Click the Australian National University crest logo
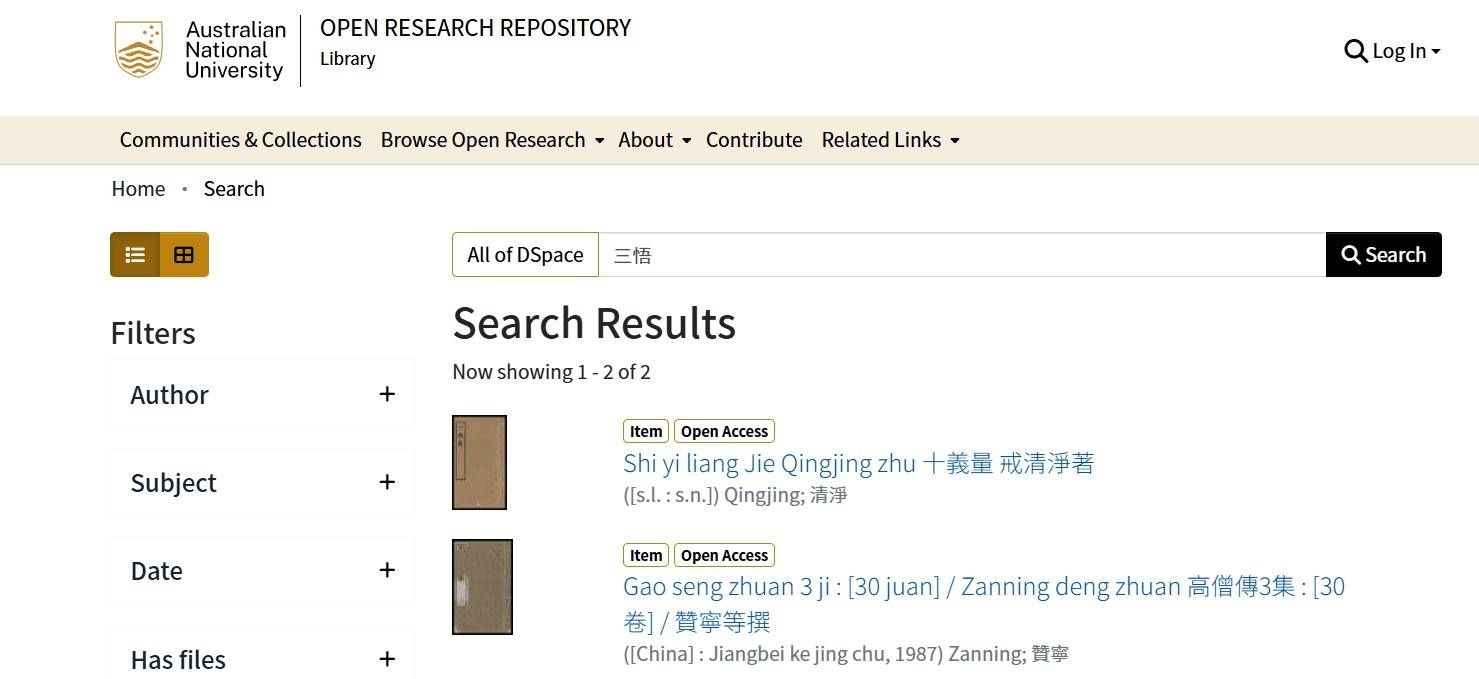The width and height of the screenshot is (1479, 679). (138, 50)
